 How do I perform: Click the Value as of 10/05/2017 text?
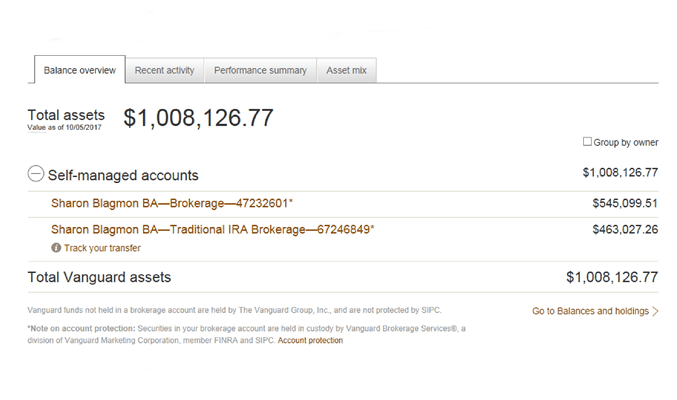pos(66,128)
